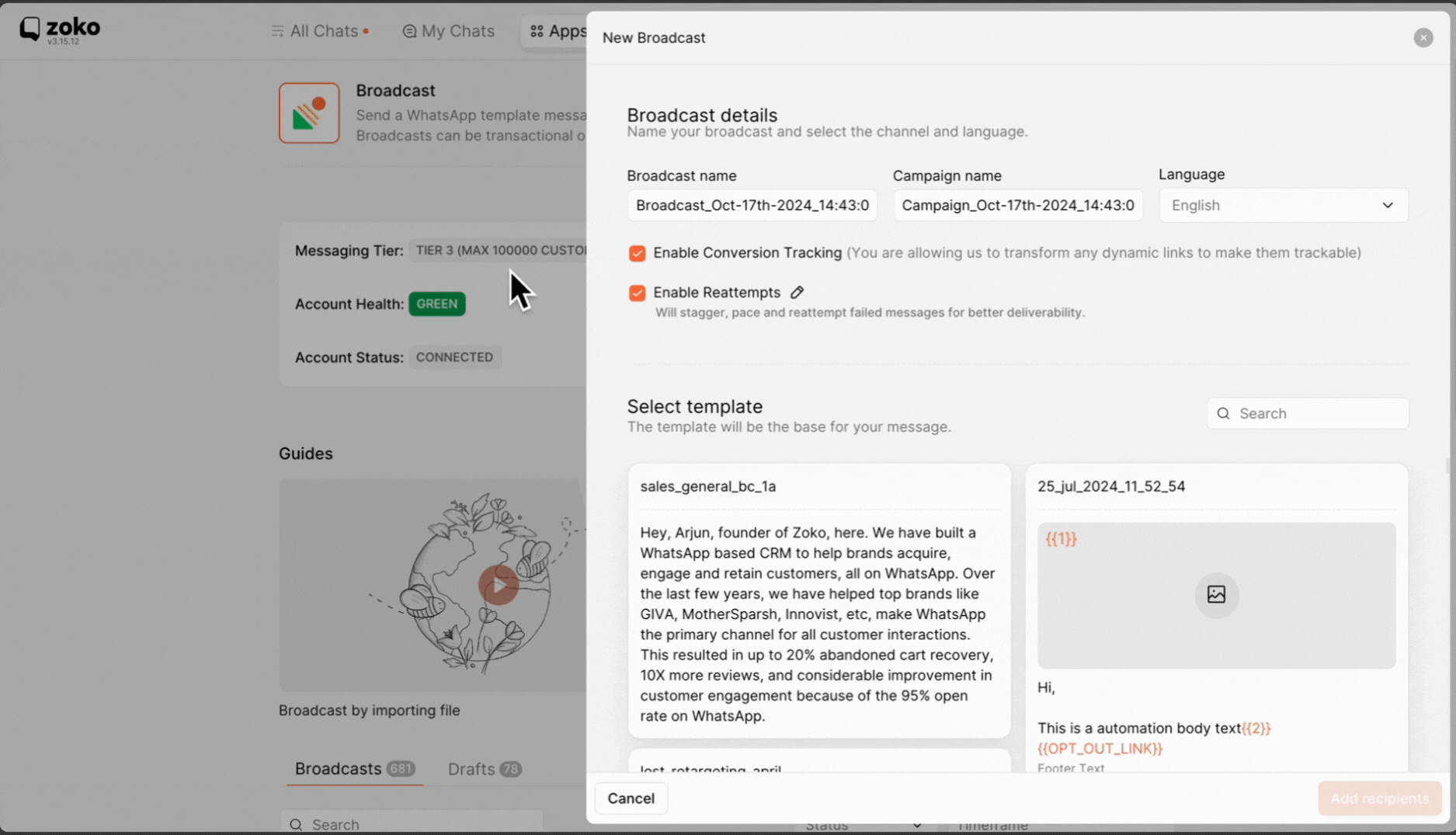The height and width of the screenshot is (835, 1456).
Task: Click the Apps grid icon
Action: click(537, 31)
